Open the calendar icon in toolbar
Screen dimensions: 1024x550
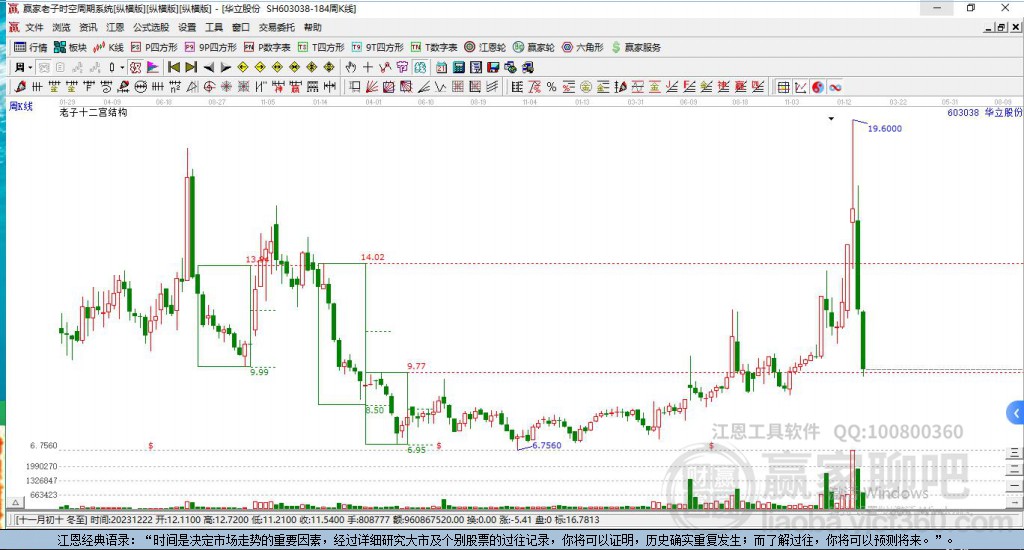[x=441, y=67]
